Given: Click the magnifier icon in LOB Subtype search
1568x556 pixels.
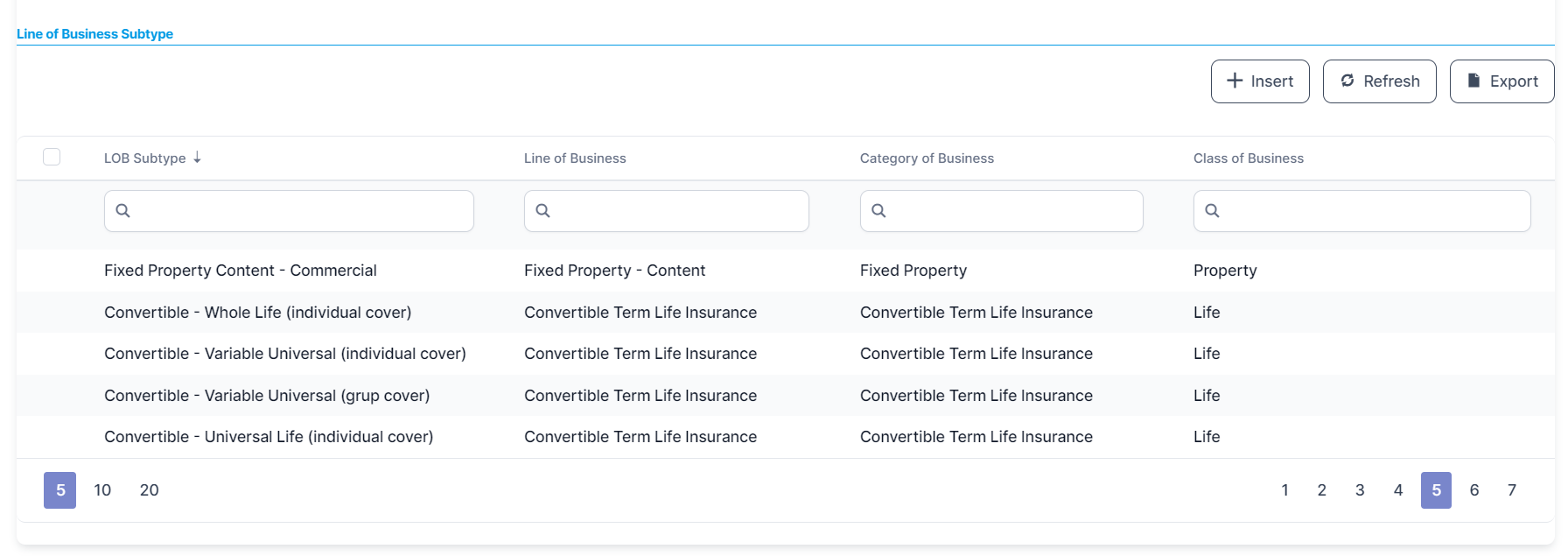Looking at the screenshot, I should [122, 210].
